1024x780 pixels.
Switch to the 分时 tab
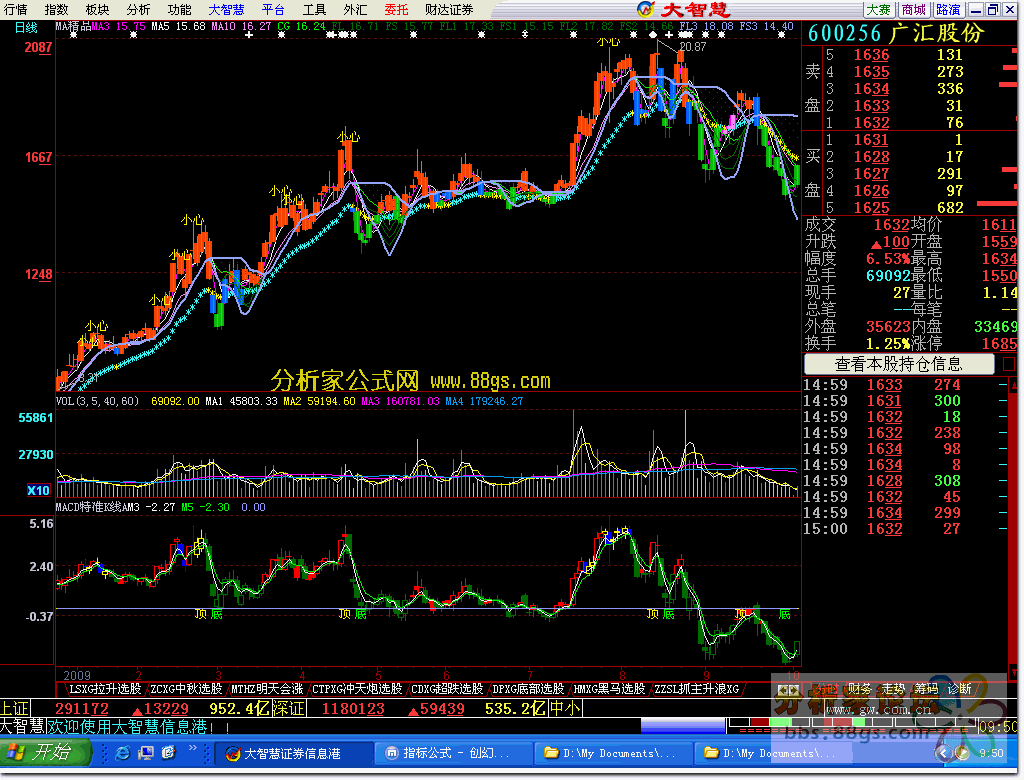[x=825, y=689]
